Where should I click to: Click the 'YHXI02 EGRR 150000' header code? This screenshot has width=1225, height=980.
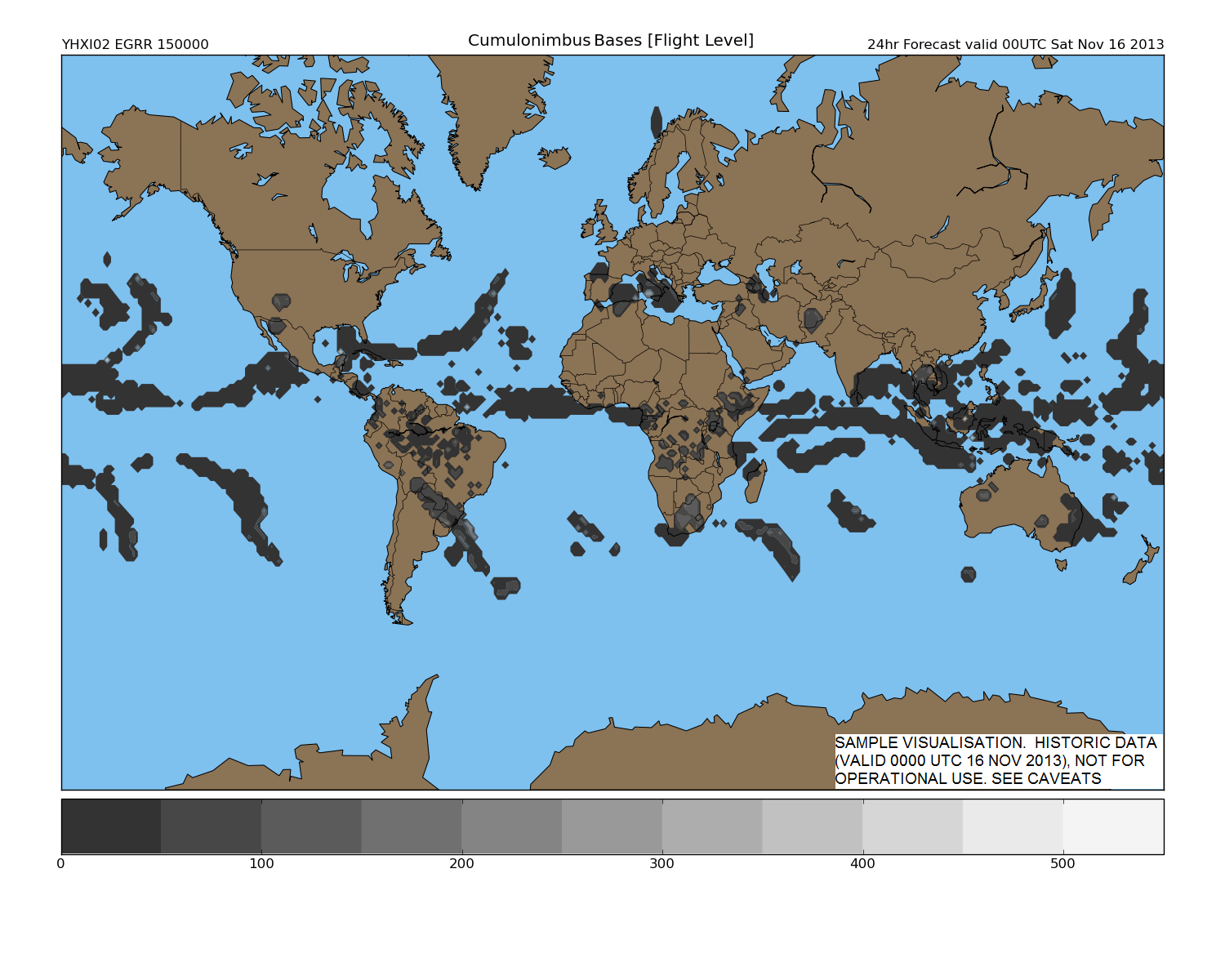135,45
